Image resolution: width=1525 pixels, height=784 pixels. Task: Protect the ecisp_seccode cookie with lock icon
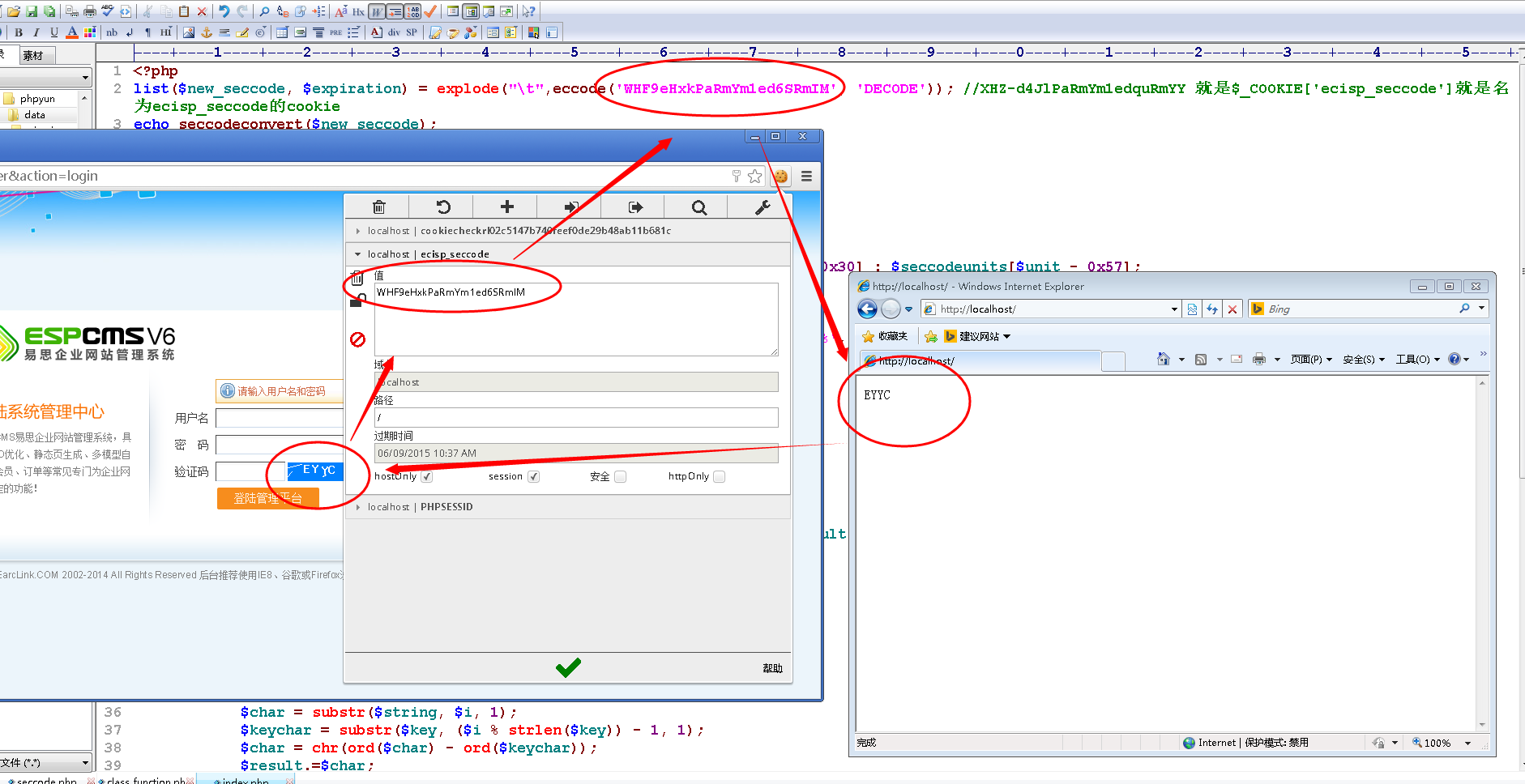click(357, 300)
